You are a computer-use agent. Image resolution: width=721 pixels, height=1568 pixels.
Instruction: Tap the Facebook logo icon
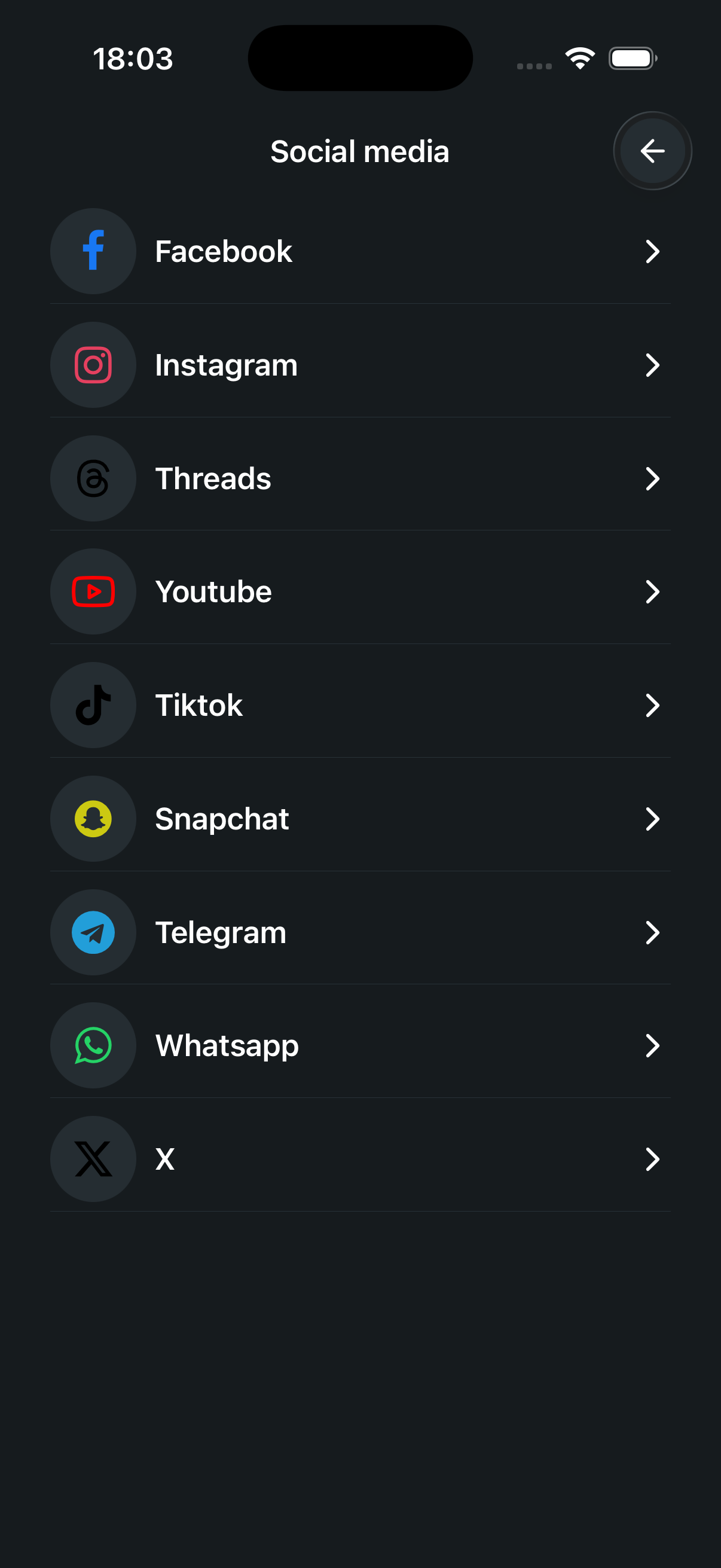(93, 251)
